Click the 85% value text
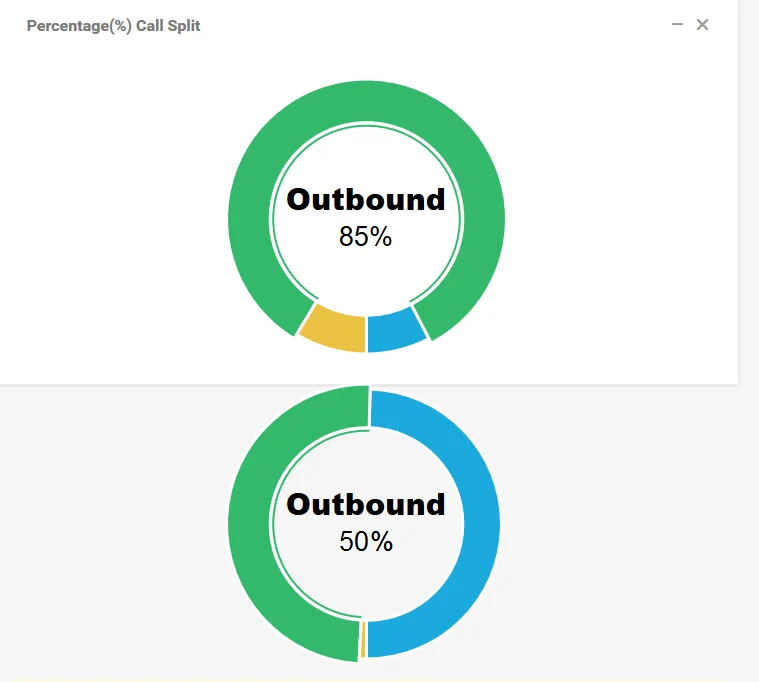The height and width of the screenshot is (682, 759). (x=365, y=237)
